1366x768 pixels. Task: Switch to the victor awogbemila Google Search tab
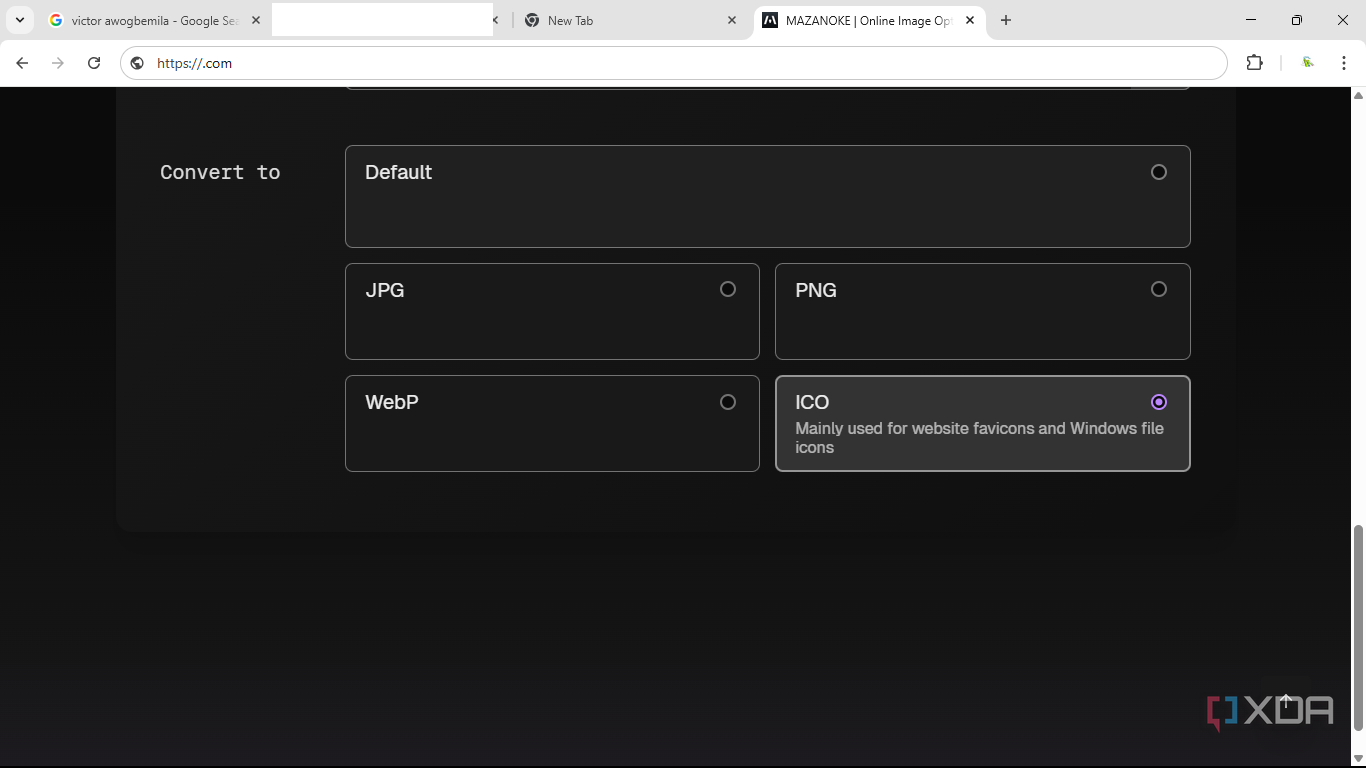pyautogui.click(x=155, y=20)
